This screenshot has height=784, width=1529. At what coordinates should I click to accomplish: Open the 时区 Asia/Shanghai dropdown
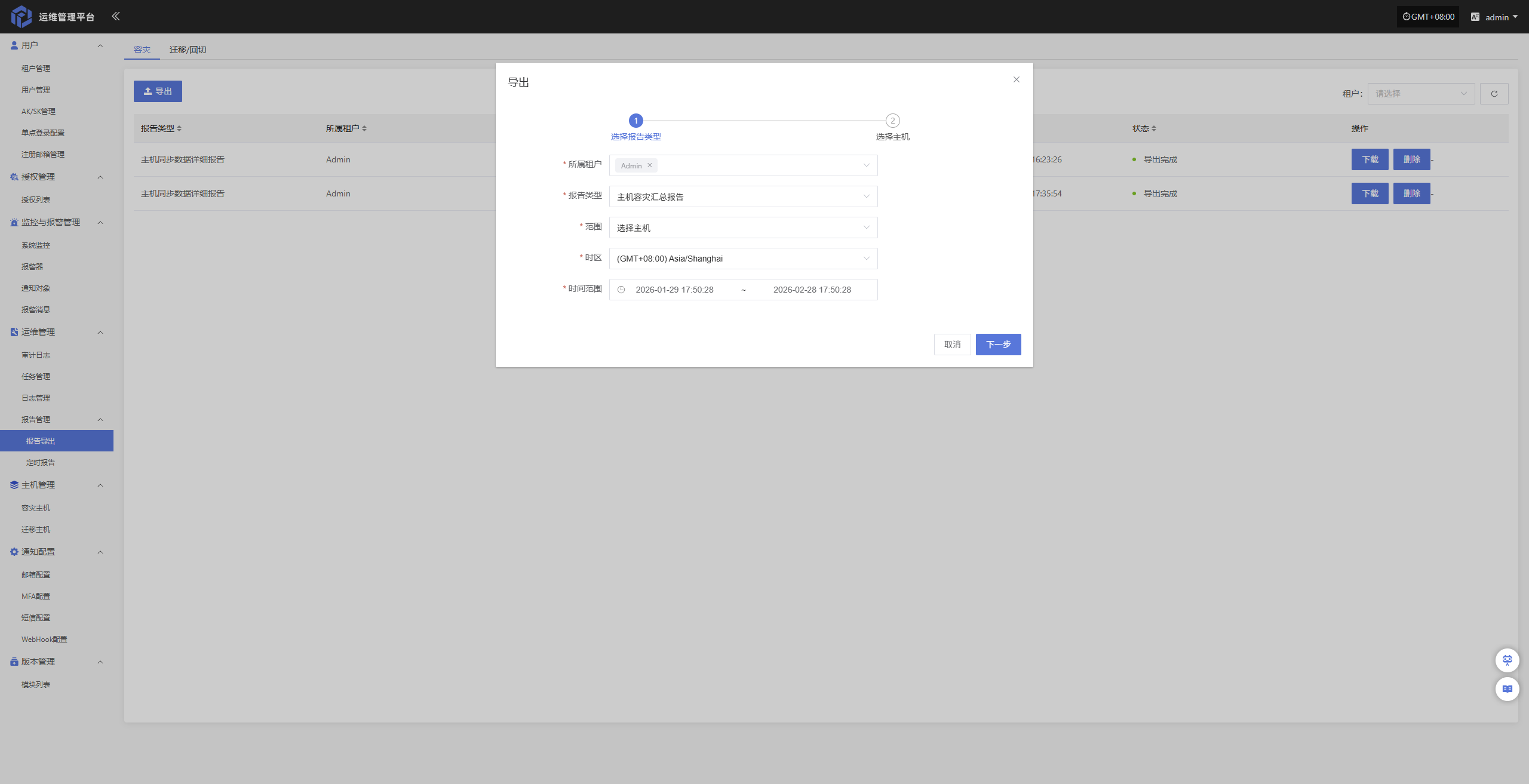pyautogui.click(x=743, y=259)
